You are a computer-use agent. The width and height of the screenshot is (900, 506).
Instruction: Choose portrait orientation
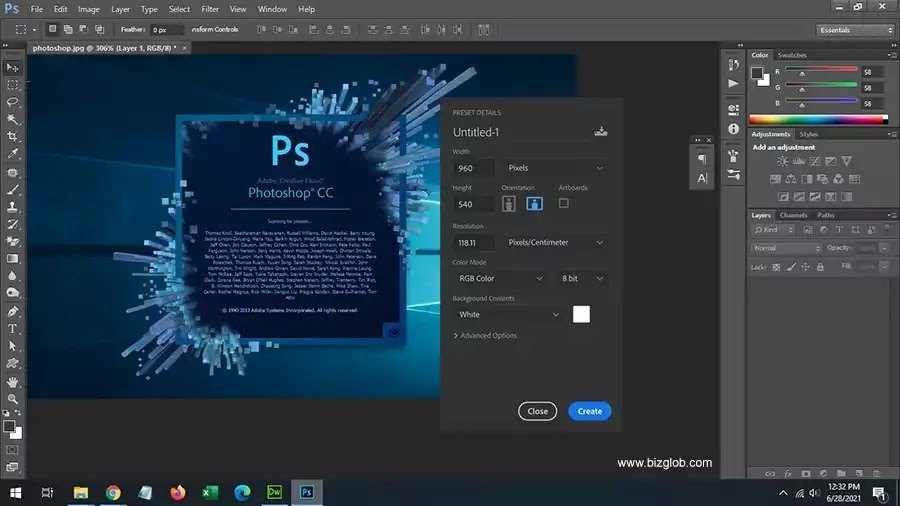pyautogui.click(x=509, y=204)
